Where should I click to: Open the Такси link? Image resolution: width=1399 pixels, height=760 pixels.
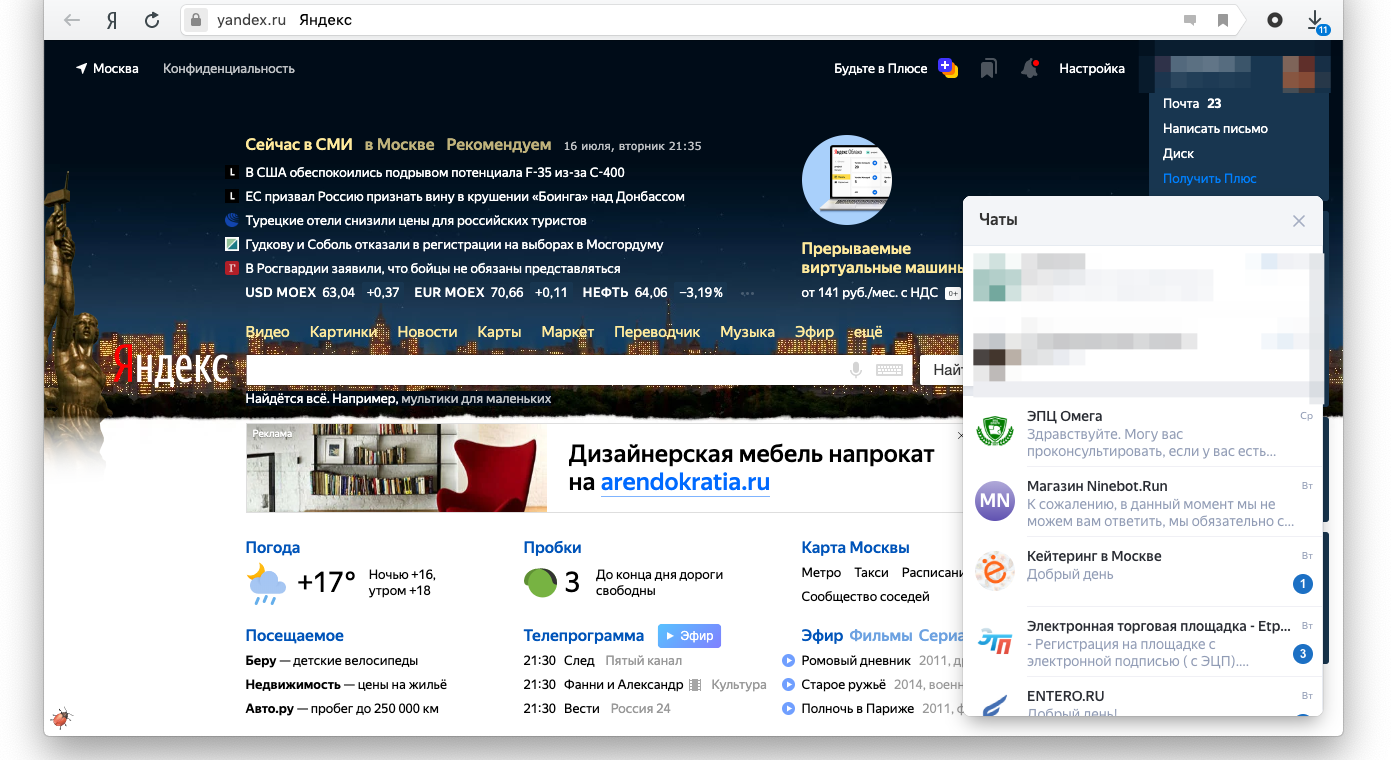871,573
